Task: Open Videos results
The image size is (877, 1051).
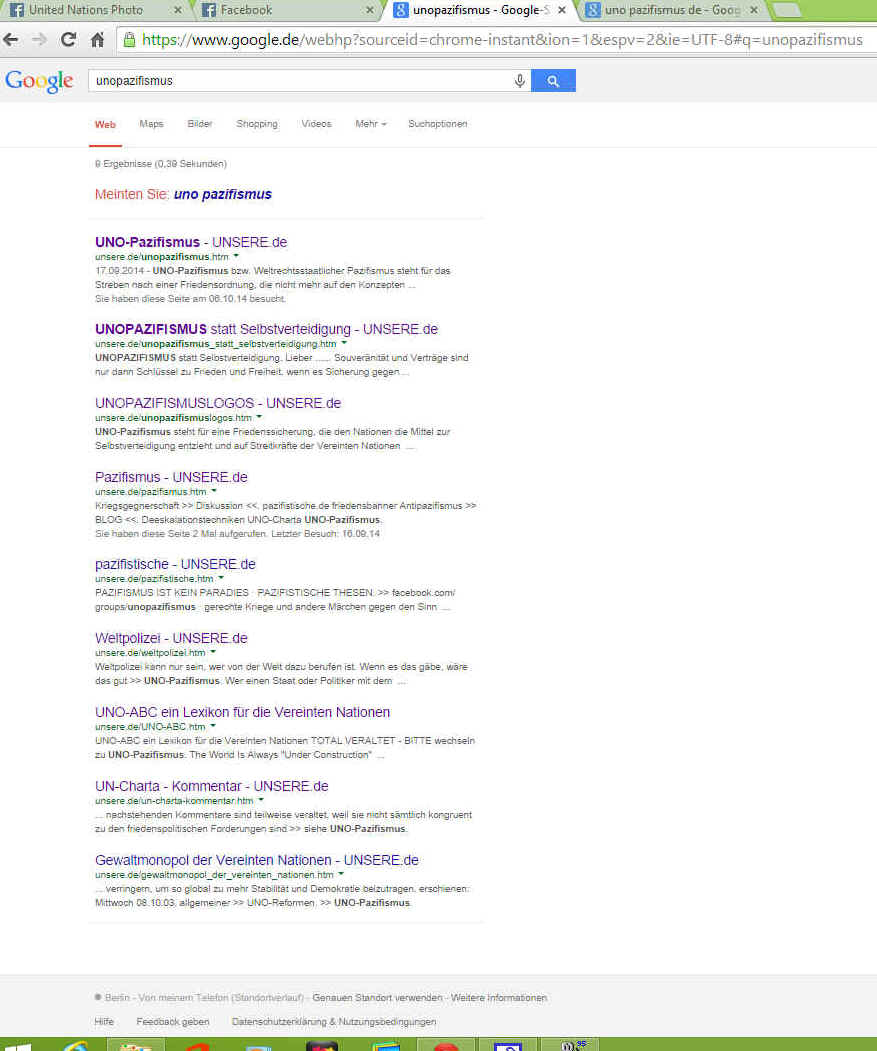Action: coord(316,124)
